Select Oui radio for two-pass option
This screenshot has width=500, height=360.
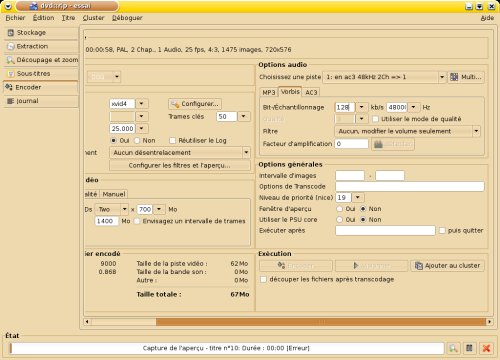tap(114, 141)
